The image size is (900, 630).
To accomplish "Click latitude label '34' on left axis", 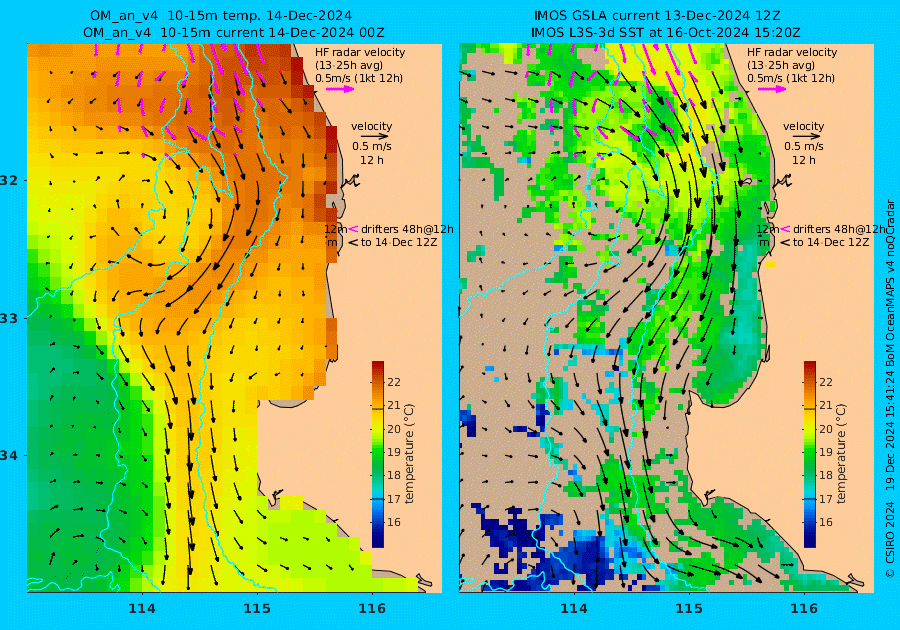I will pyautogui.click(x=9, y=456).
